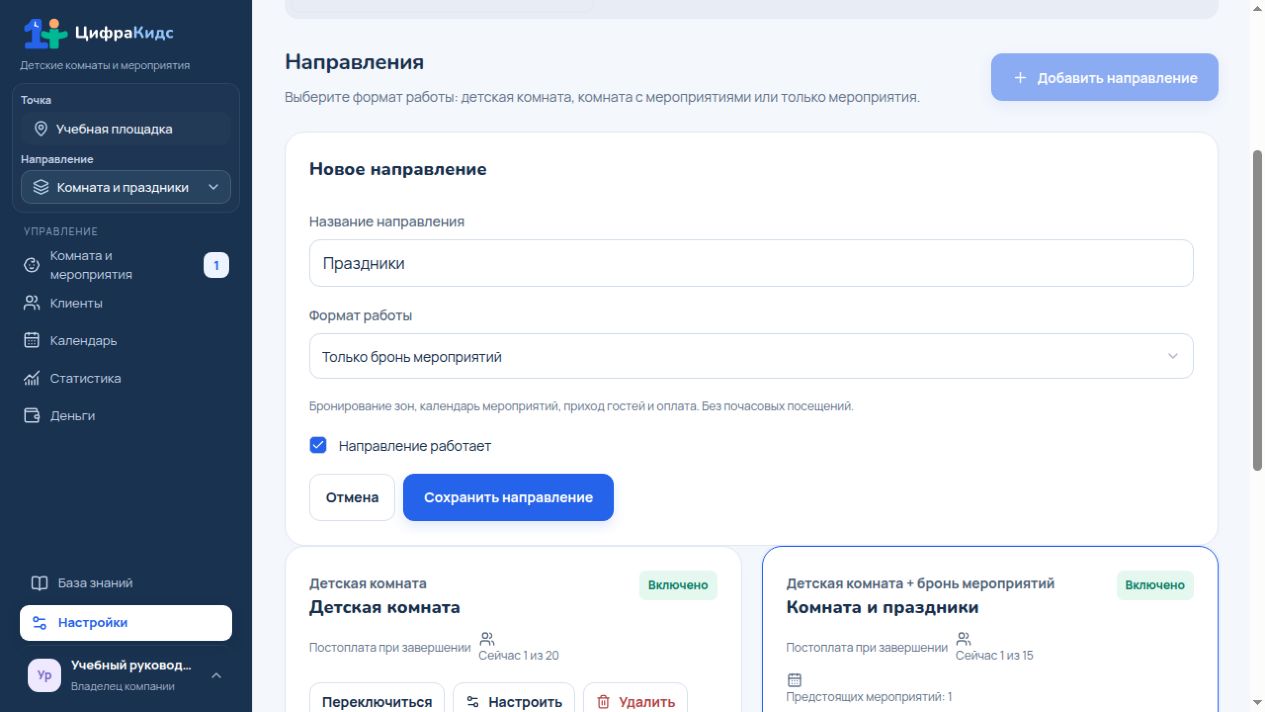The height and width of the screenshot is (712, 1265).
Task: Click the sliders icon on the Настроить button
Action: [x=474, y=702]
